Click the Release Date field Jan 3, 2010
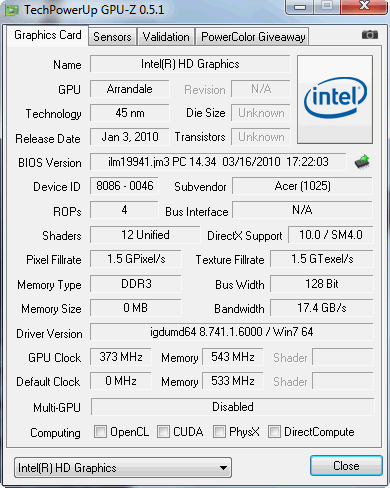390x488 pixels. tap(130, 137)
